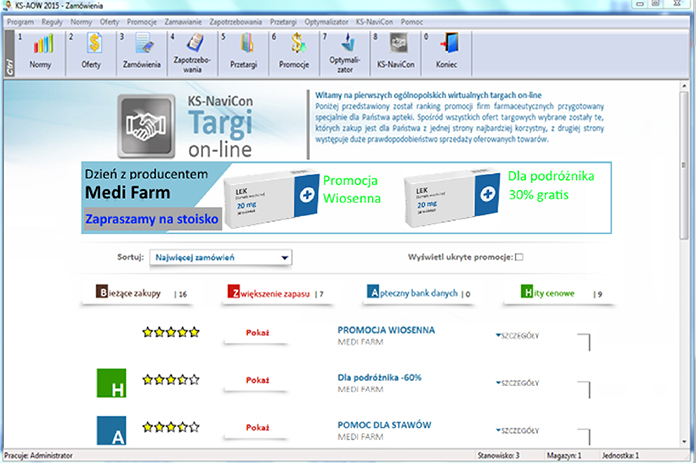697x463 pixels.
Task: Click the Promocja Wiosenna banner text
Action: coord(352,189)
